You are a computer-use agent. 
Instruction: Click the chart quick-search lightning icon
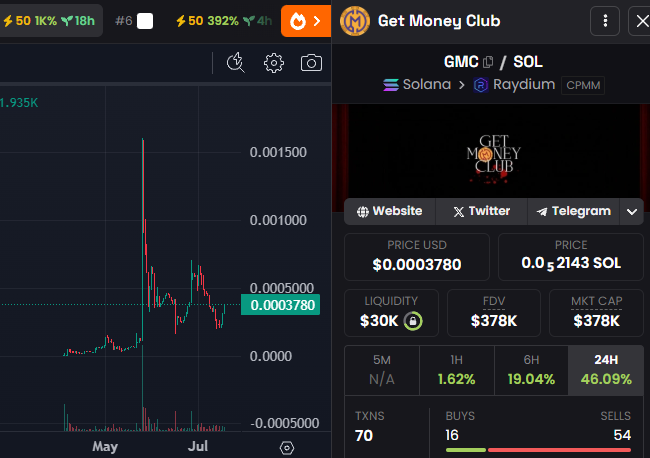click(x=235, y=63)
